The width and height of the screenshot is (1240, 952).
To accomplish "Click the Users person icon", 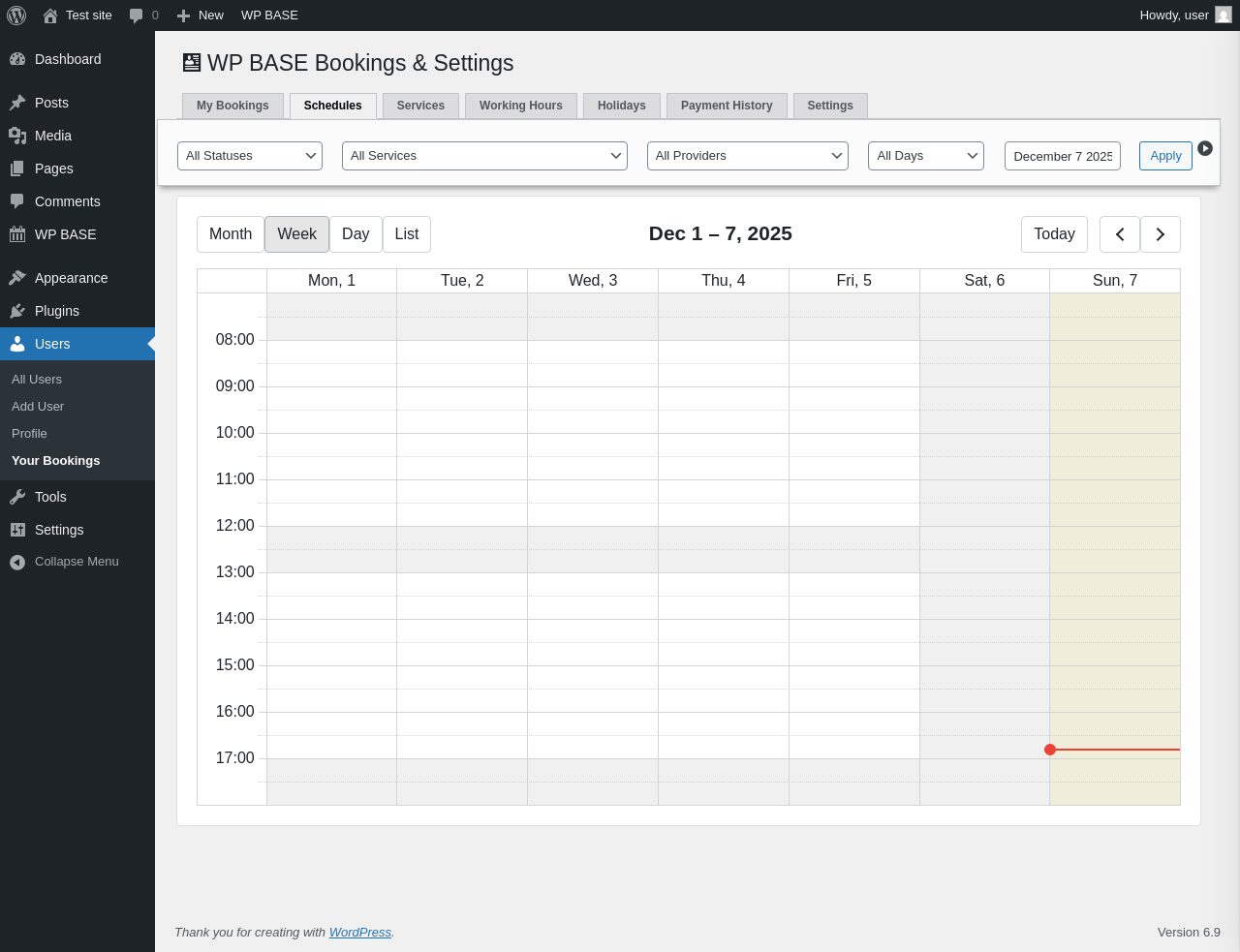I will click(x=17, y=344).
